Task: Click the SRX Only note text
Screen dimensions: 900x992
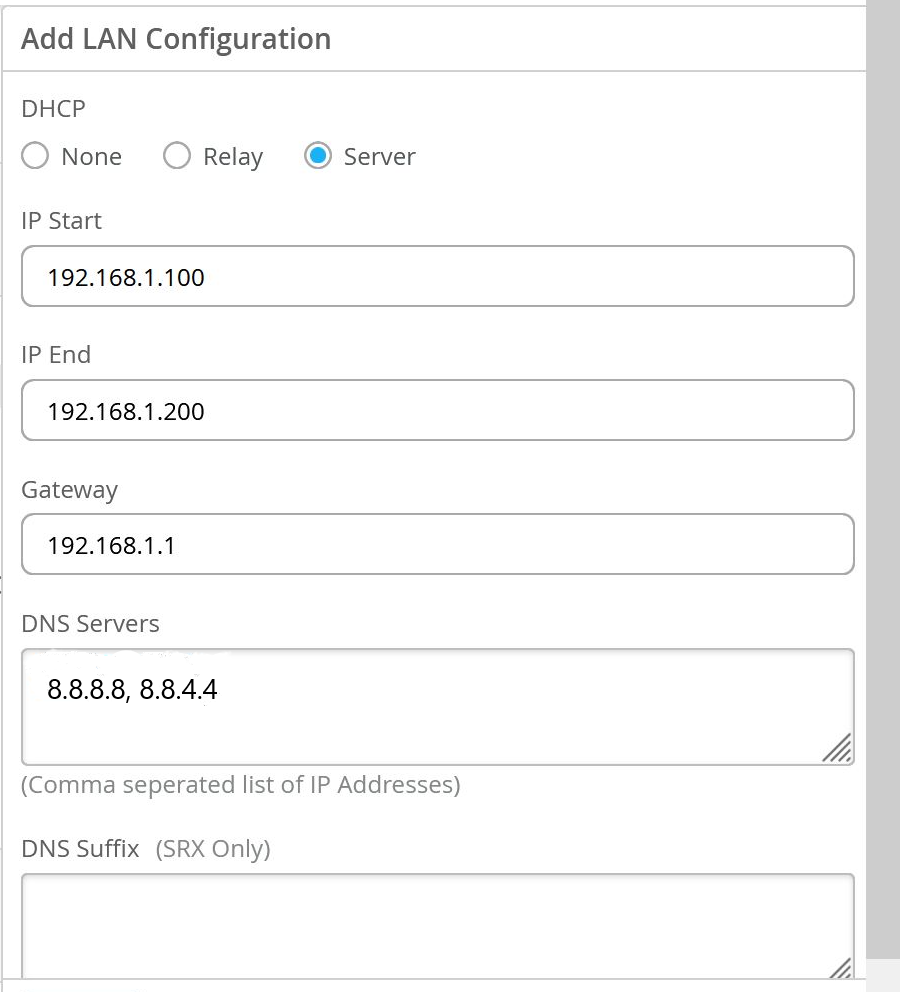Action: click(213, 849)
